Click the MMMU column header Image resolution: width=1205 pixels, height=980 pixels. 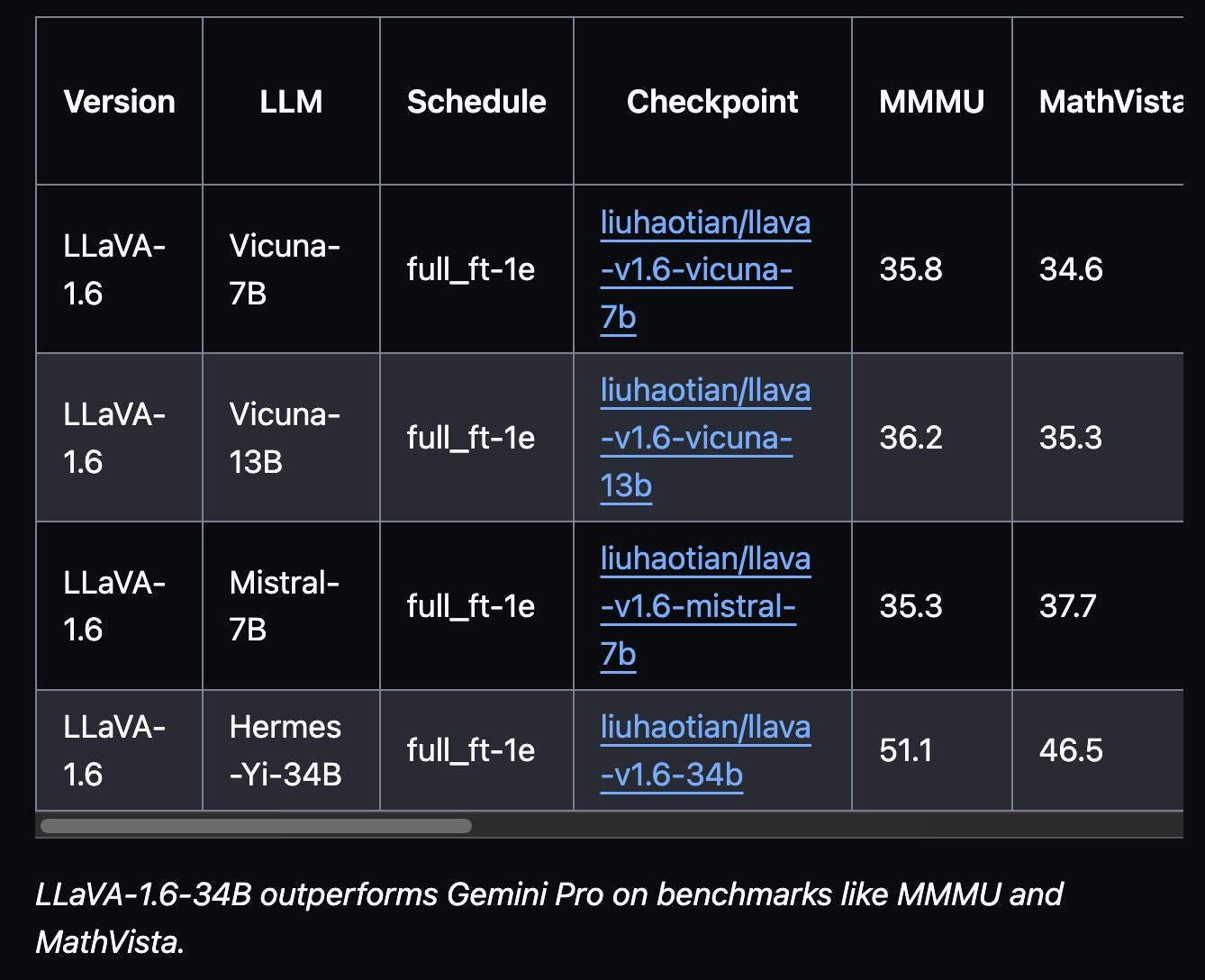pos(931,102)
